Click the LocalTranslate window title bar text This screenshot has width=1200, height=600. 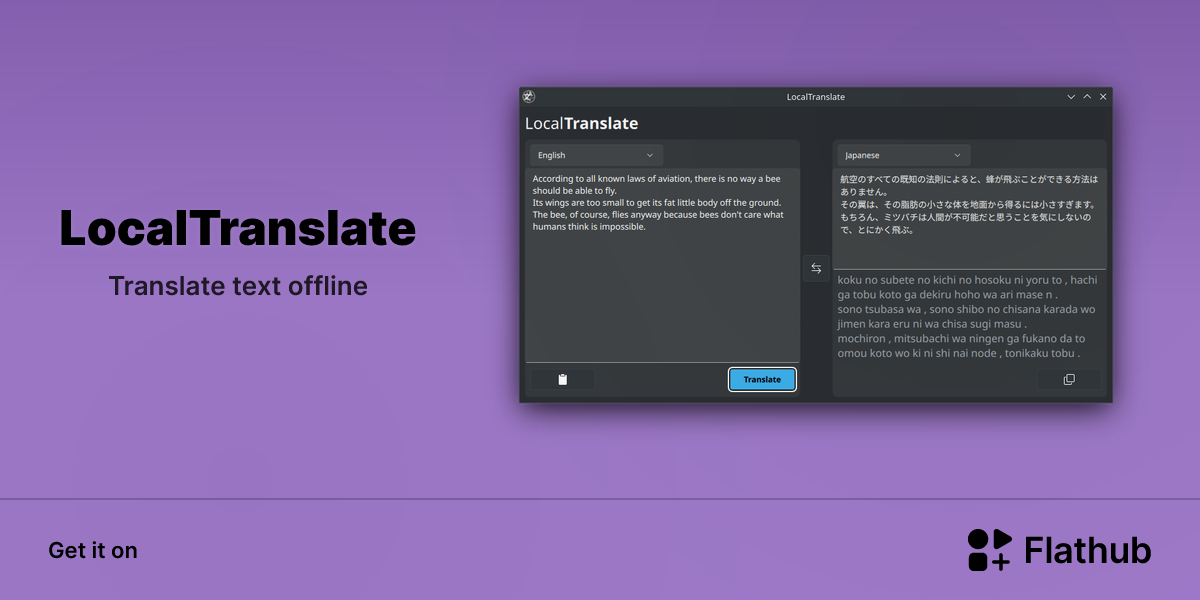point(816,97)
